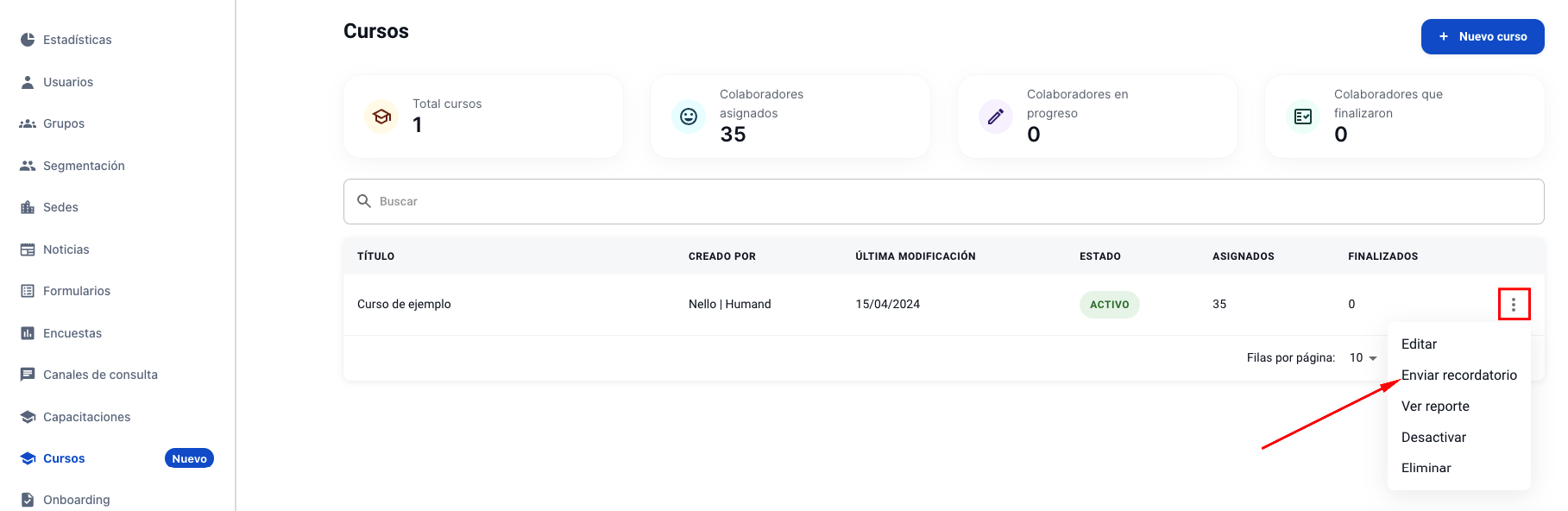This screenshot has height=511, width=1568.
Task: Click the Segmentación icon in sidebar
Action: point(28,166)
